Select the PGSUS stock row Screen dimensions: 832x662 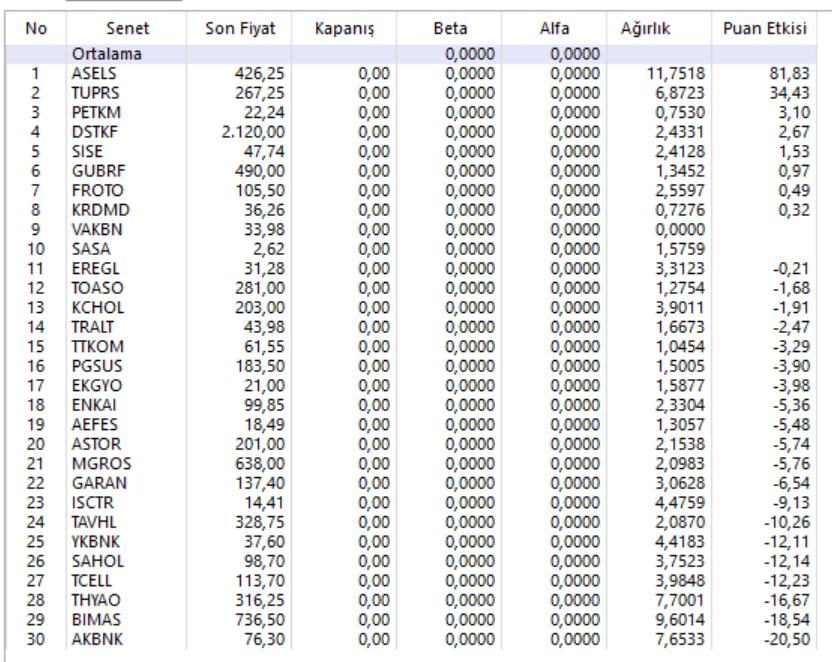[411, 366]
